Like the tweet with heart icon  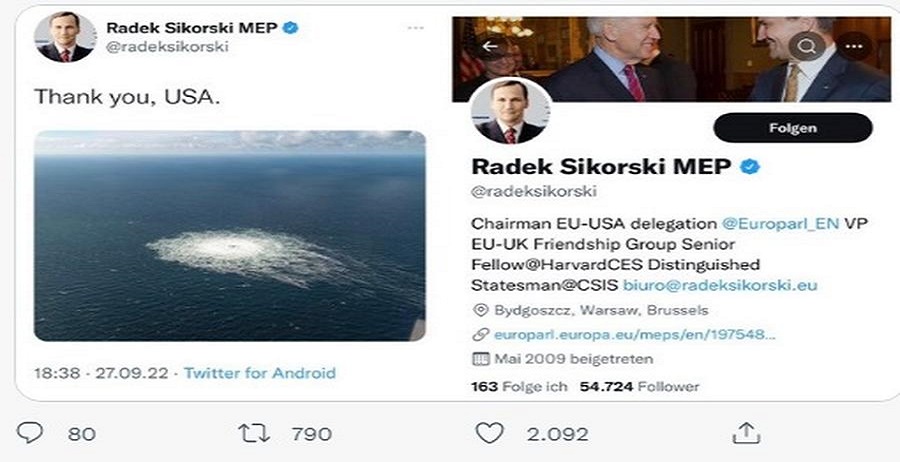click(489, 433)
